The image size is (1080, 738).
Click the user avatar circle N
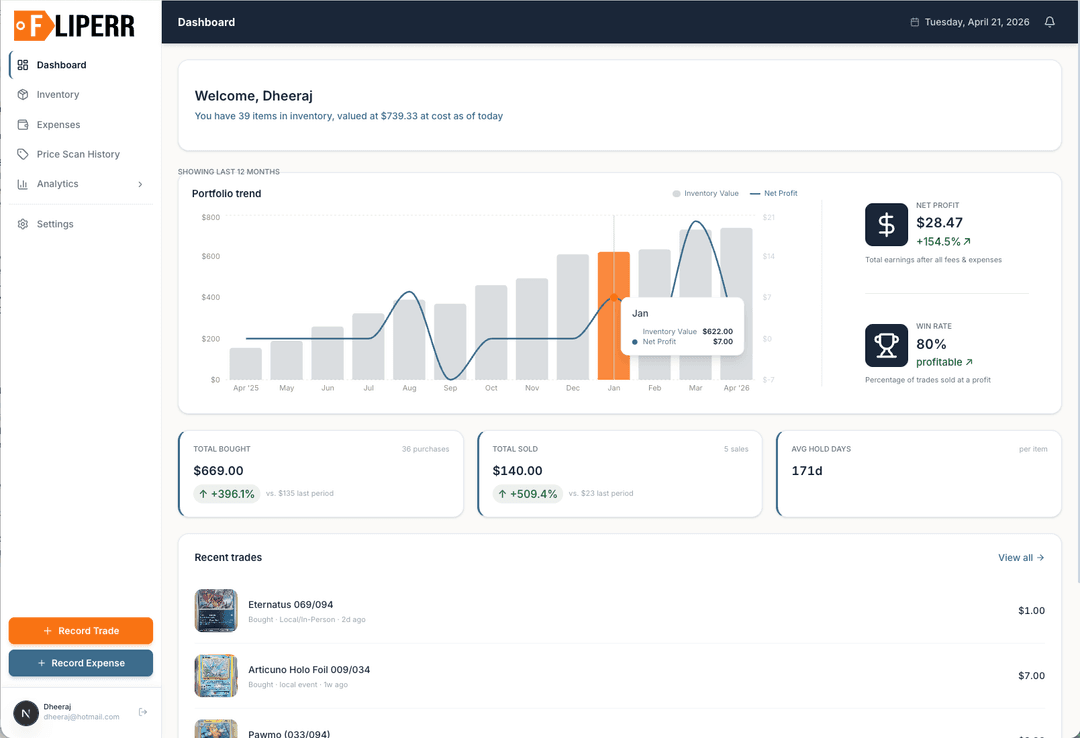coord(26,713)
